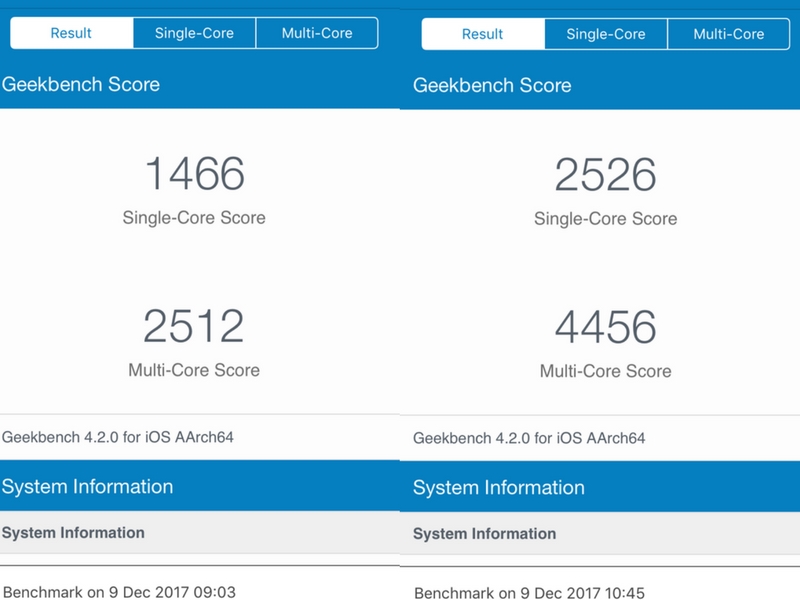Click the Benchmark on 9 Dec 2017 09:03 line
Viewport: 800px width, 600px height.
[119, 592]
